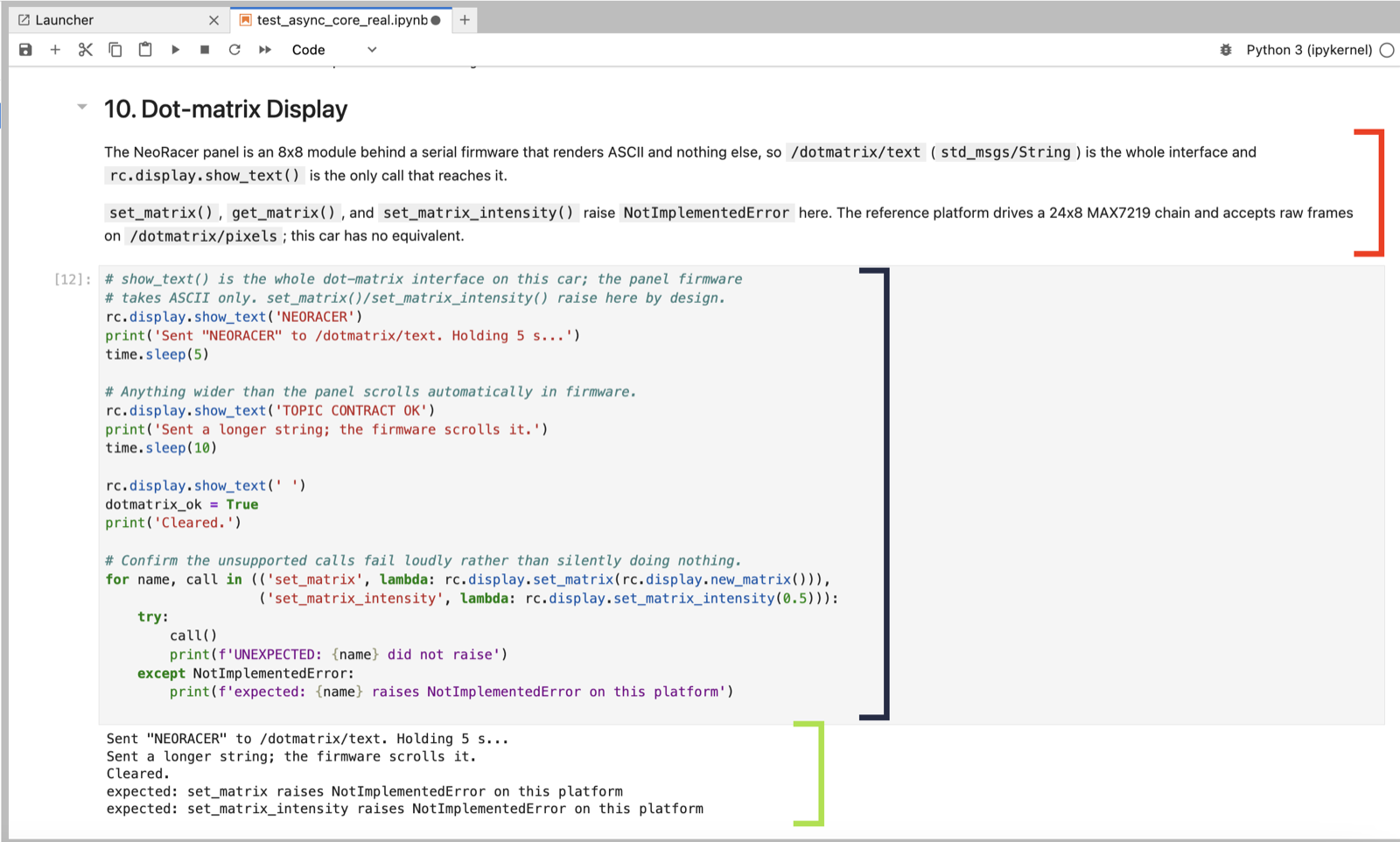Click unsaved dot on test_async_core_real.ipynb tab
Image resolution: width=1400 pixels, height=842 pixels.
point(436,20)
